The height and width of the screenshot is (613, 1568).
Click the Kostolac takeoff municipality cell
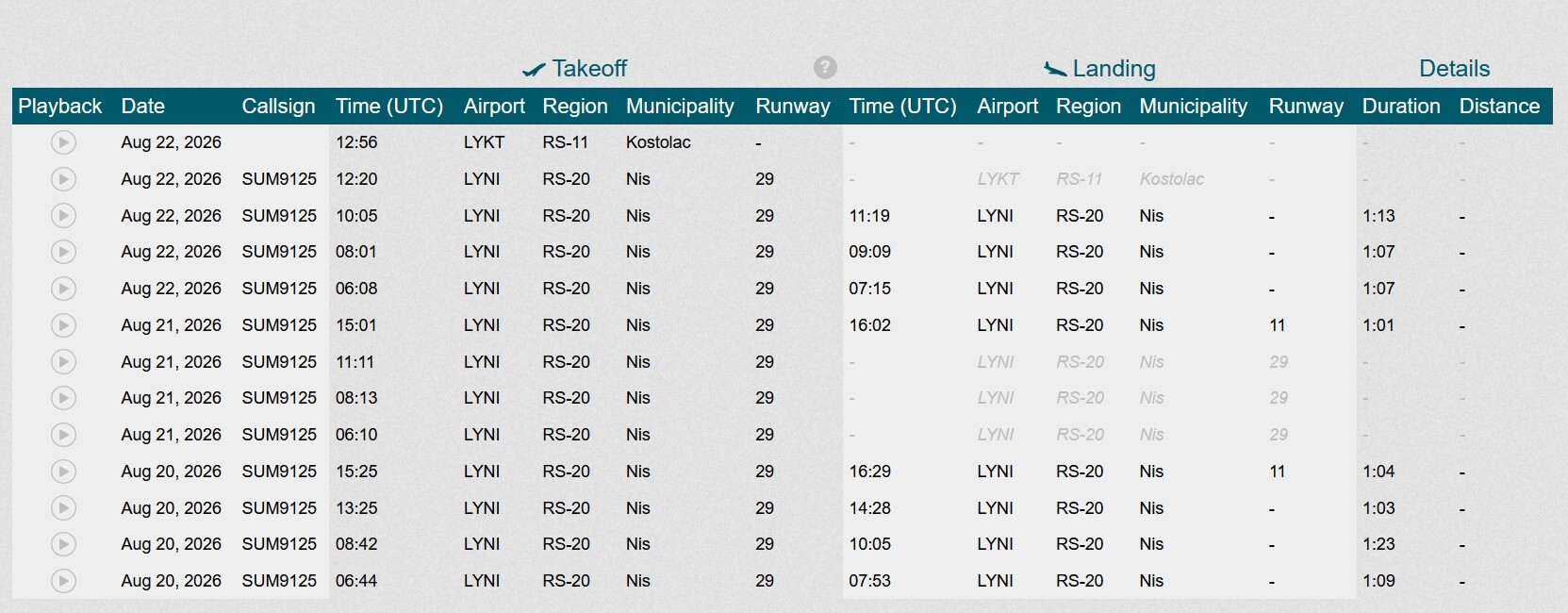click(658, 142)
